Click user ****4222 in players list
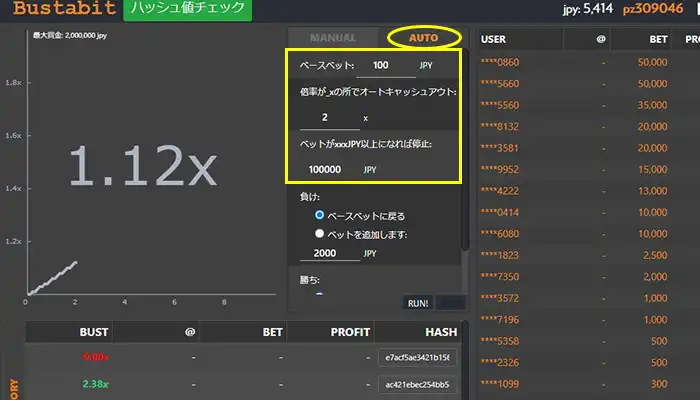Image resolution: width=700 pixels, height=400 pixels. click(500, 191)
